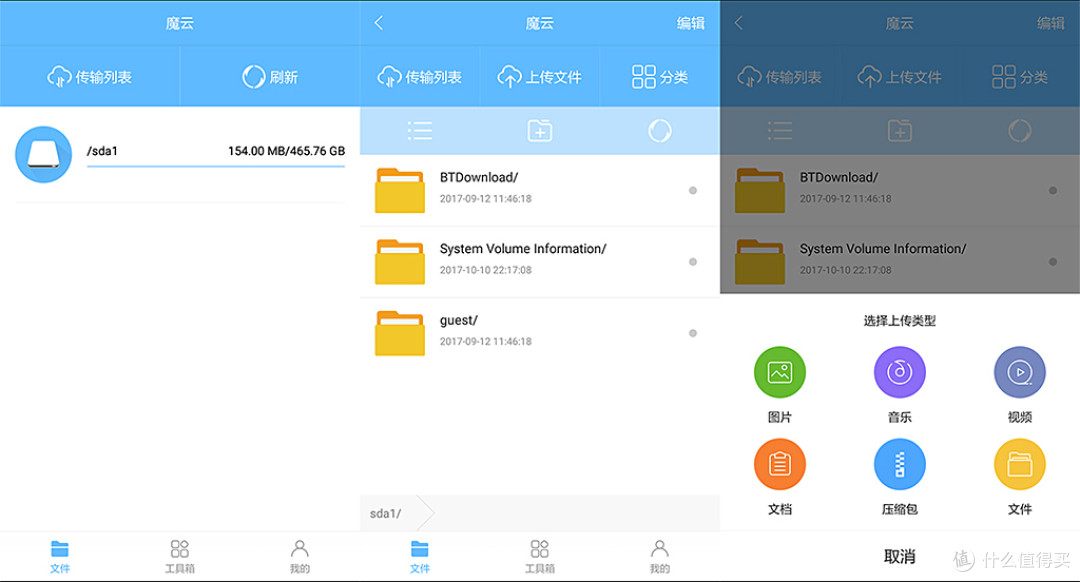Tap 我的 tab in first screen

pyautogui.click(x=300, y=557)
